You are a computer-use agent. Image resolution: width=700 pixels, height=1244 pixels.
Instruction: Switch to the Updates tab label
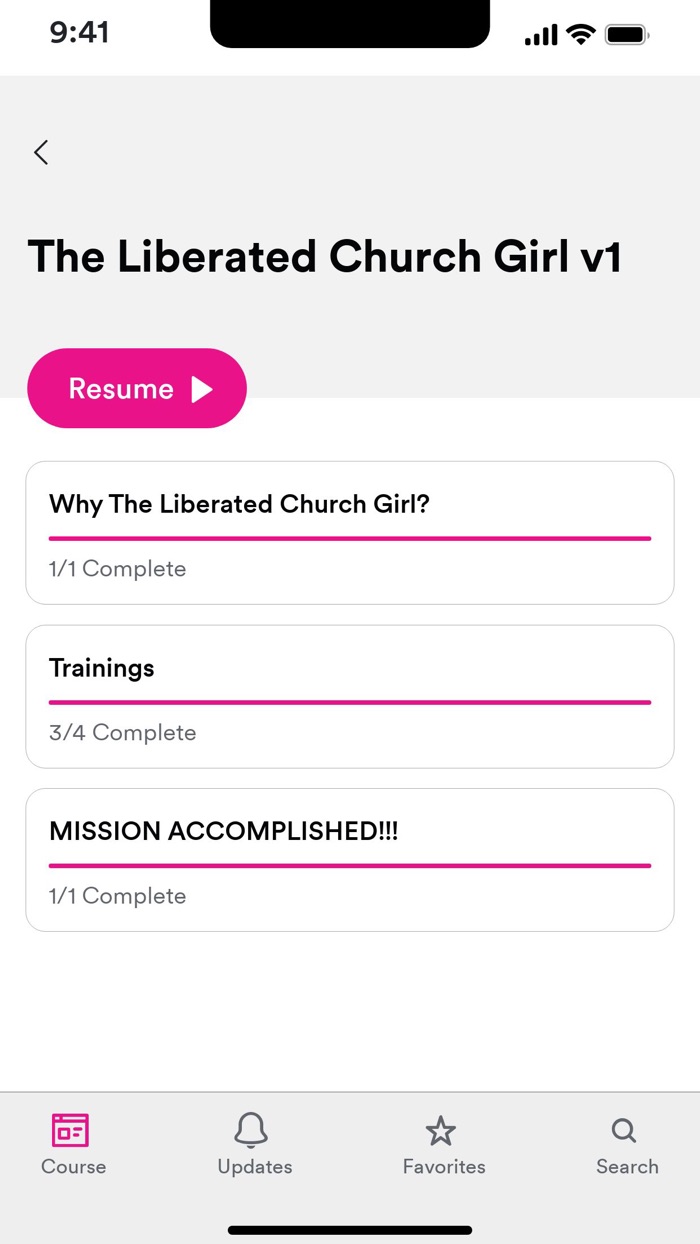[x=255, y=1167]
